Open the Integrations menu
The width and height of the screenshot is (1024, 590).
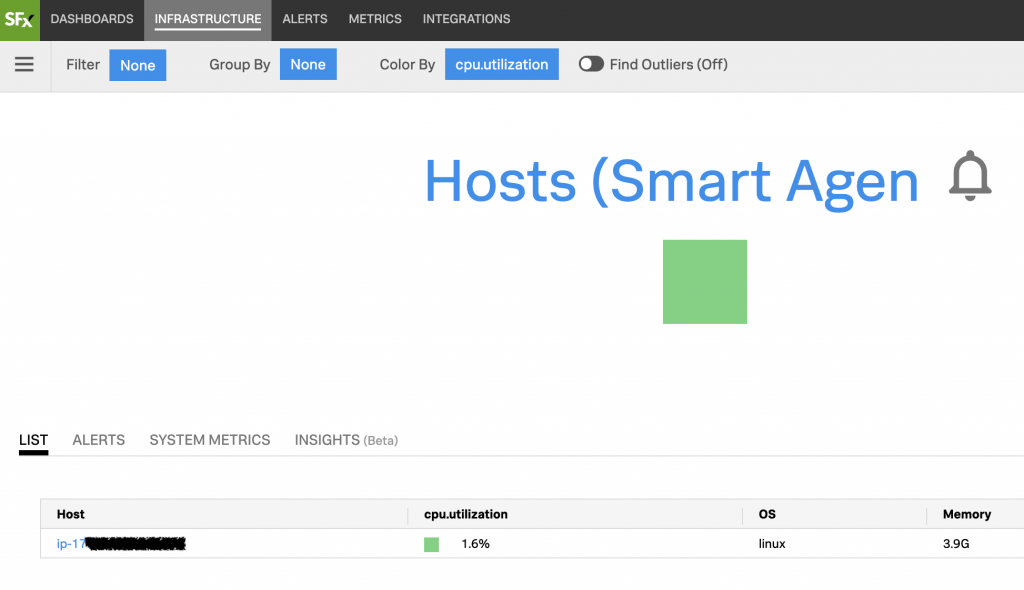[466, 19]
